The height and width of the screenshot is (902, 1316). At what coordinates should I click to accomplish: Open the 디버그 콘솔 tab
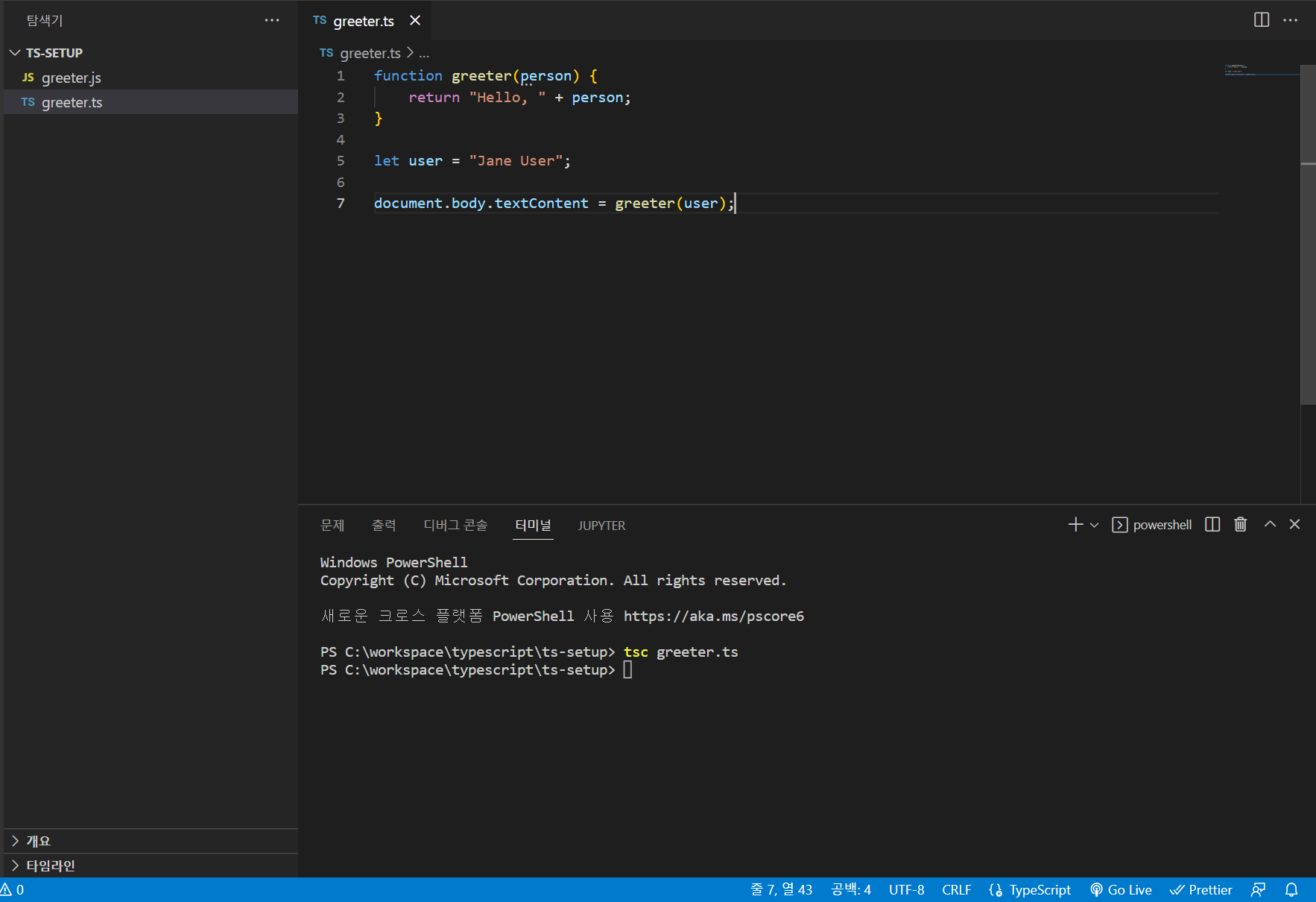455,526
